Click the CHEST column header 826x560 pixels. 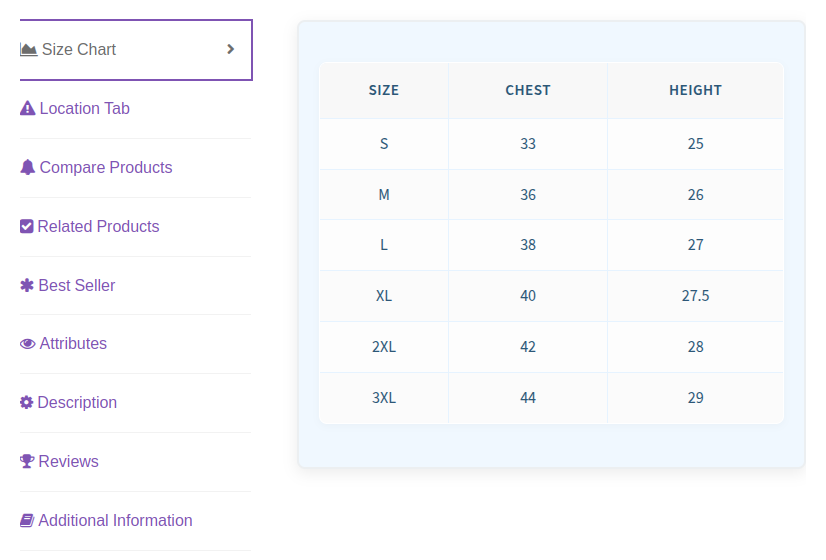[528, 90]
